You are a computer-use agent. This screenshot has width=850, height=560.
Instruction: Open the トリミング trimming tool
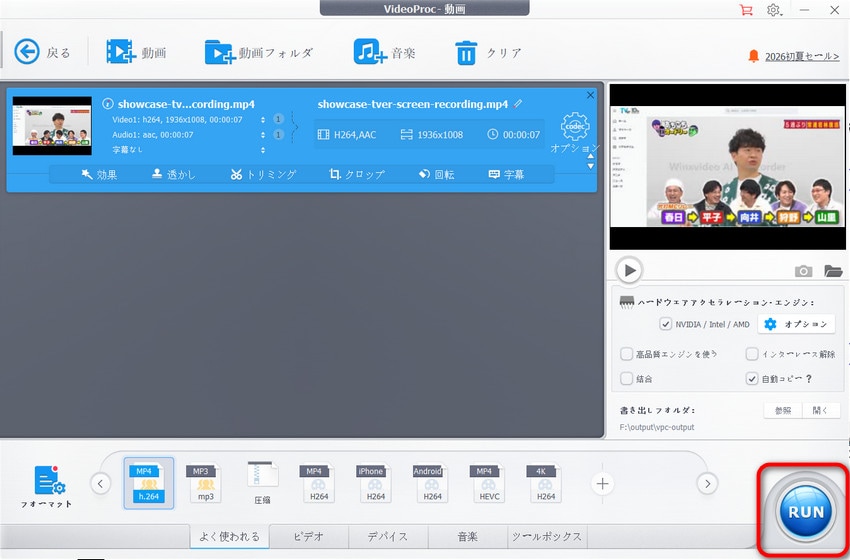pyautogui.click(x=263, y=174)
